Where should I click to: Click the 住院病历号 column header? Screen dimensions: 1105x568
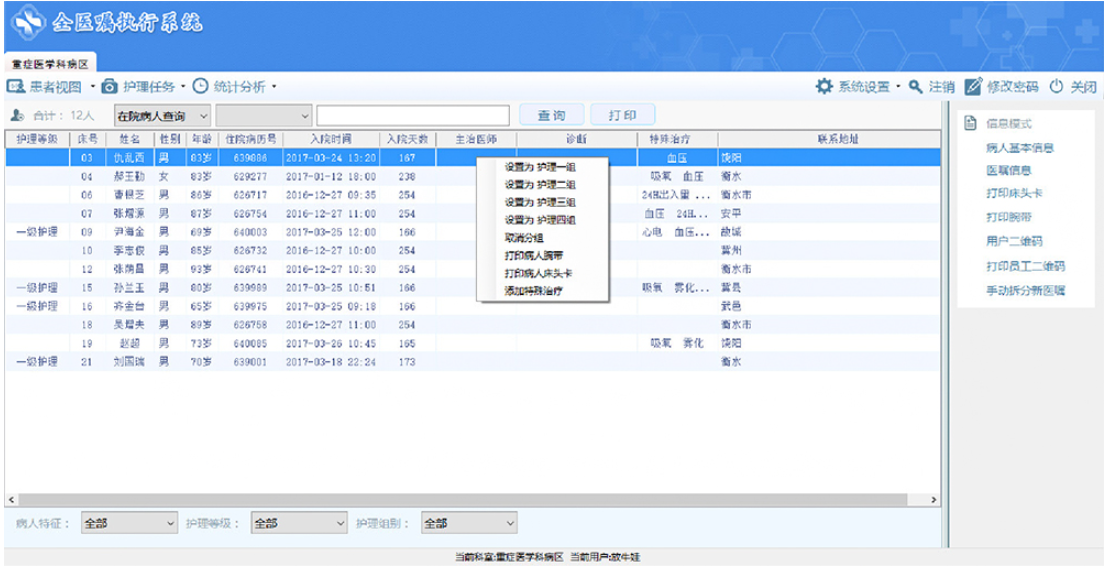click(250, 140)
